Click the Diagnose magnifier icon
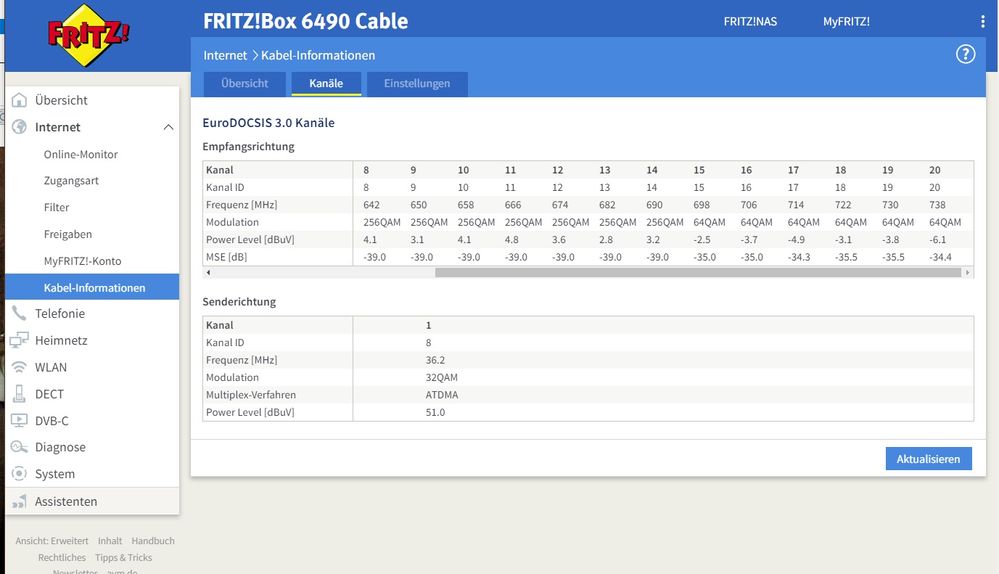The image size is (999, 574). (19, 447)
